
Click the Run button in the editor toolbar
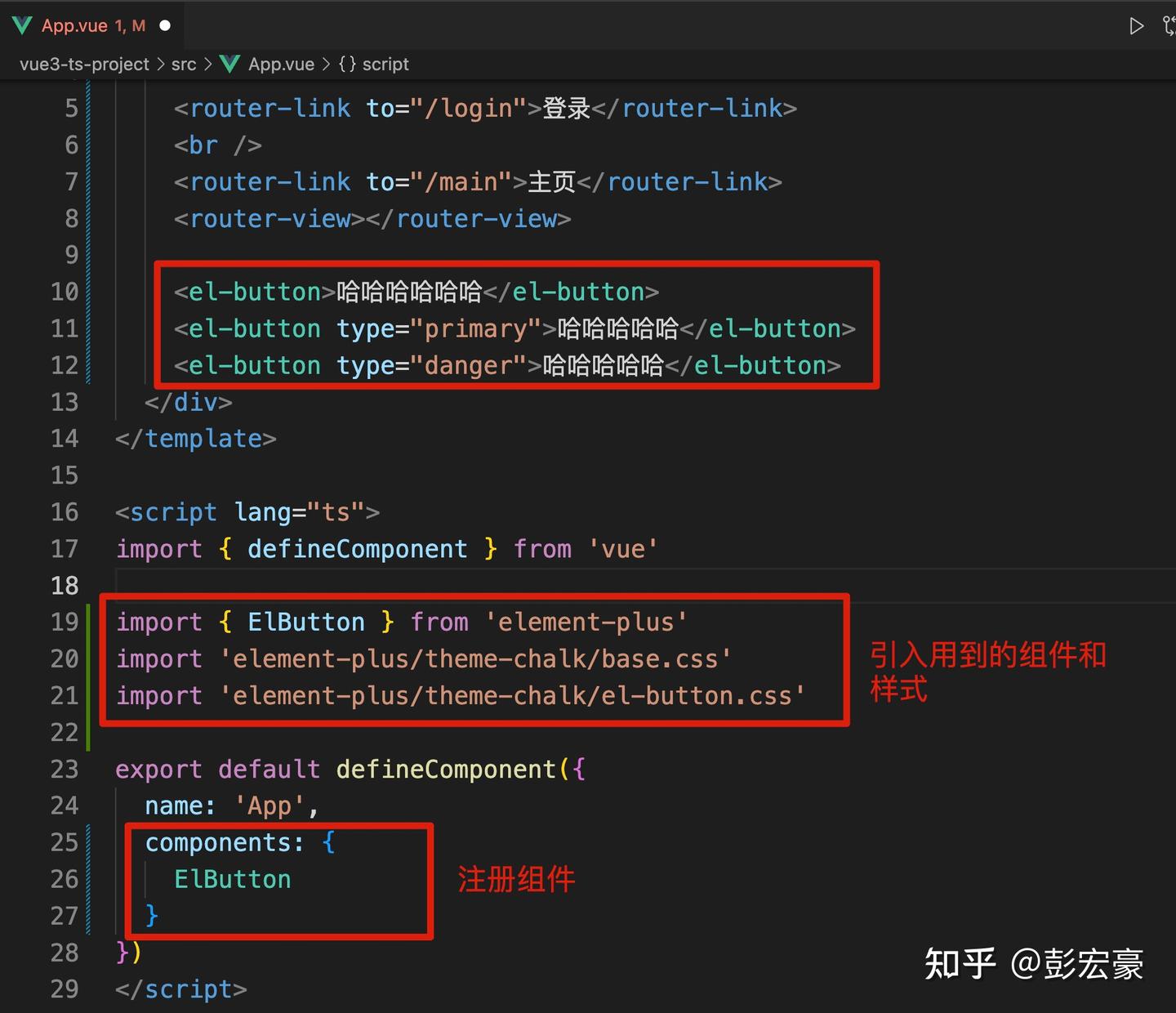1135,25
